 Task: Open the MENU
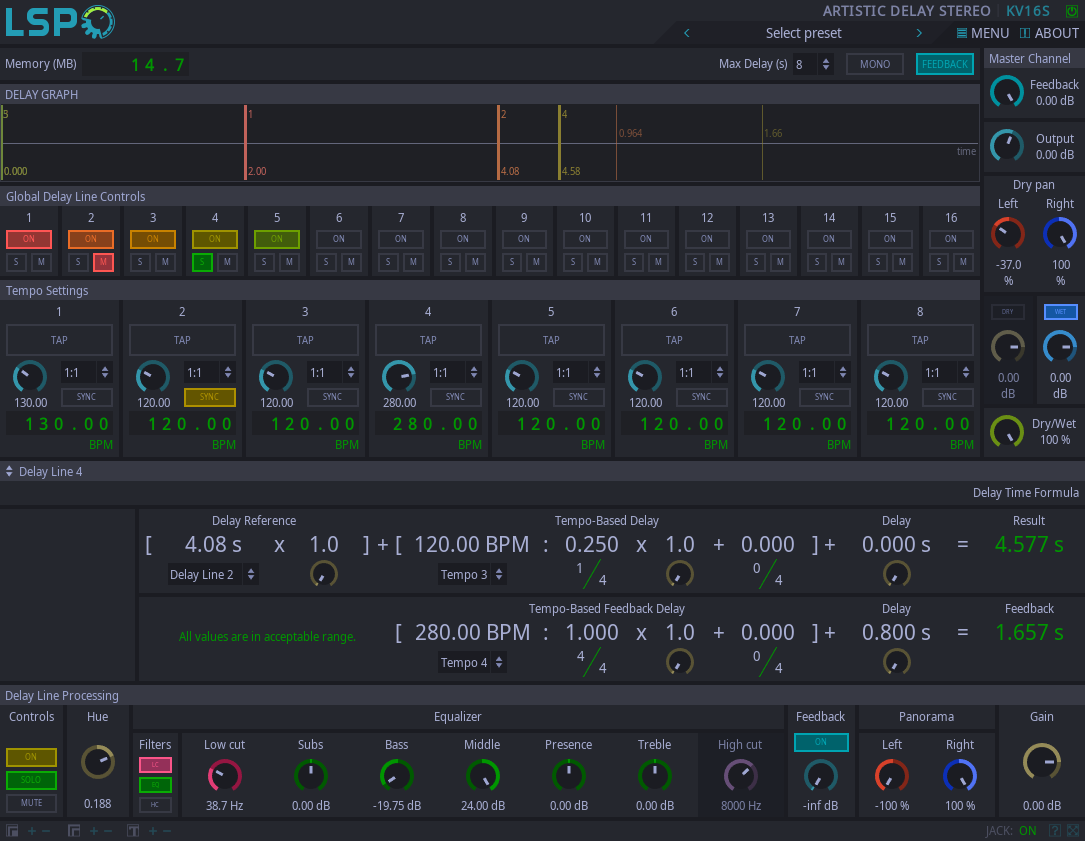pos(982,33)
